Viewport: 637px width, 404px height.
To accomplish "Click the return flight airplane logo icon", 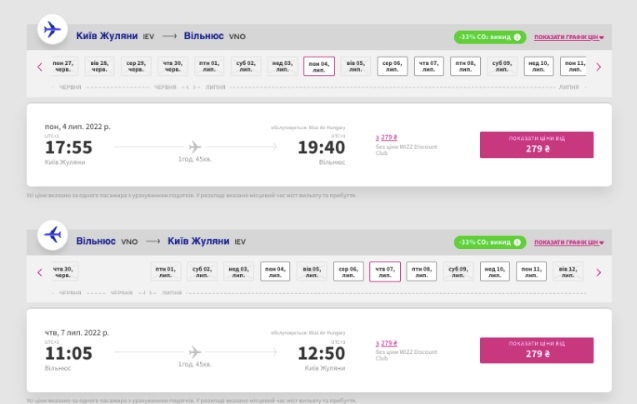I will click(x=50, y=236).
